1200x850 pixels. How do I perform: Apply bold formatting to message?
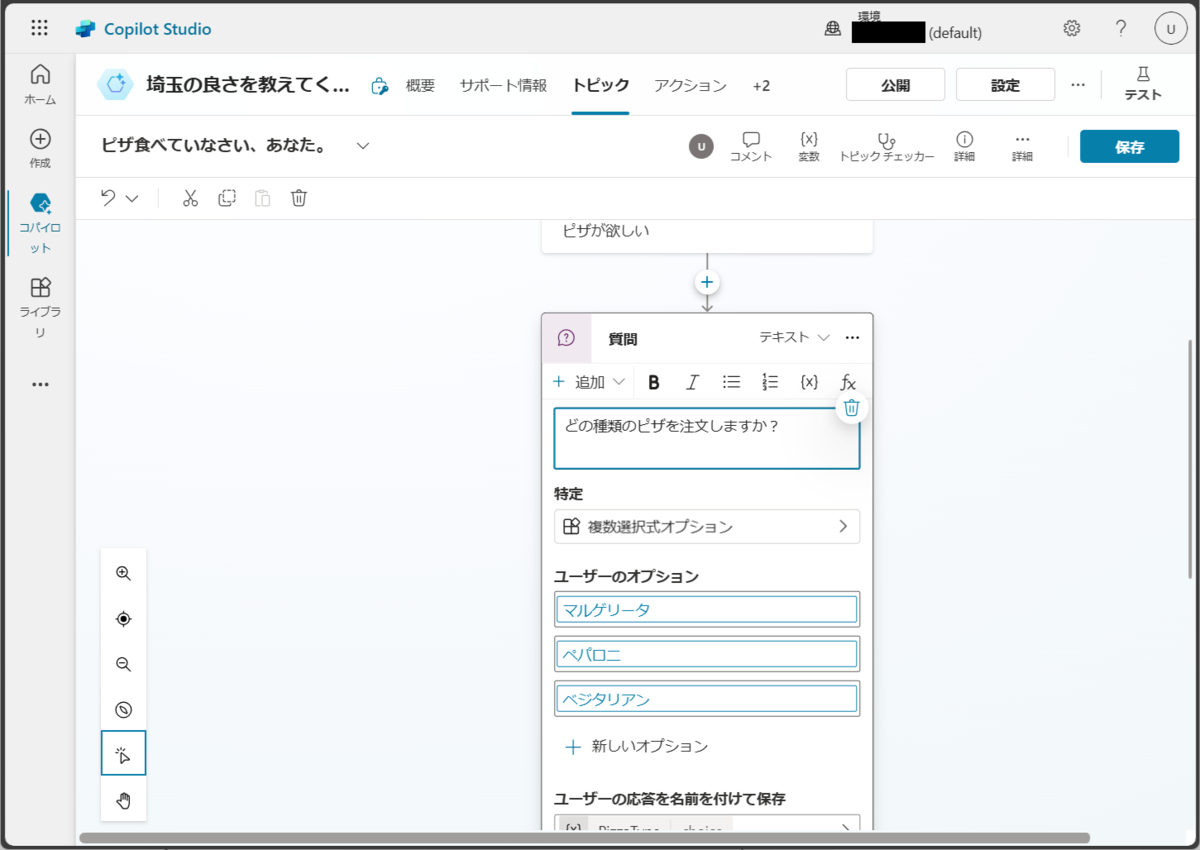coord(654,382)
